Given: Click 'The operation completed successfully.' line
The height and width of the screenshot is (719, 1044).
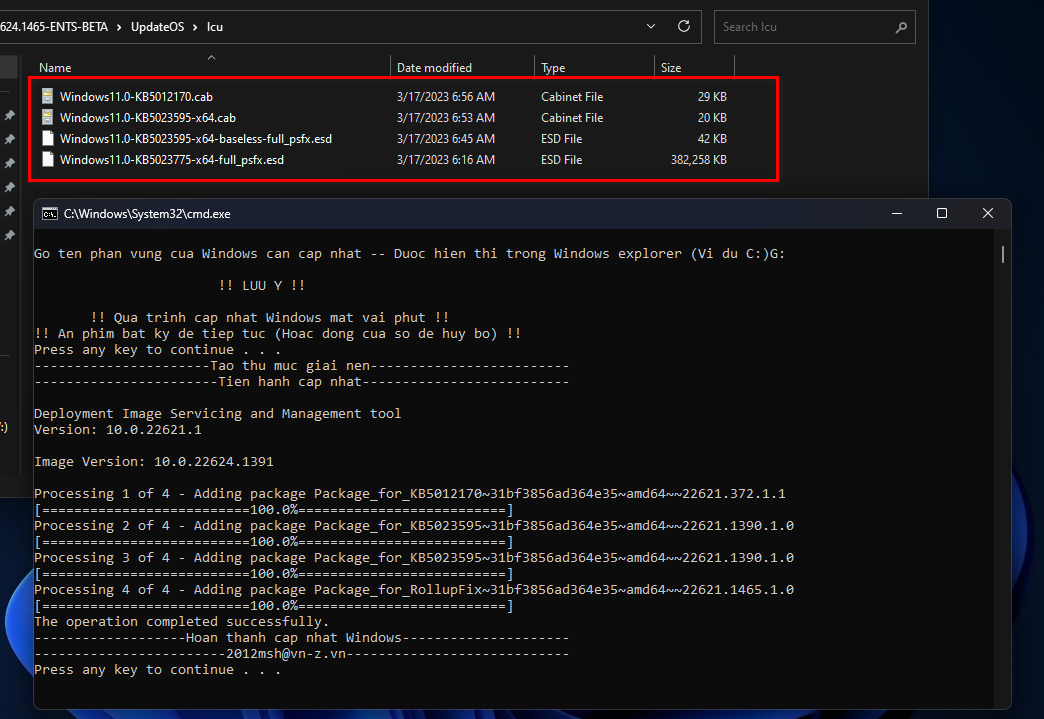Looking at the screenshot, I should pos(182,621).
